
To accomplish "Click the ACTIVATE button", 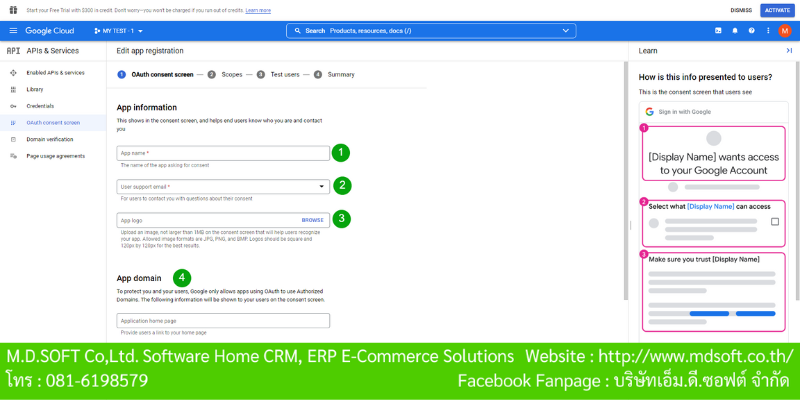I will click(777, 10).
